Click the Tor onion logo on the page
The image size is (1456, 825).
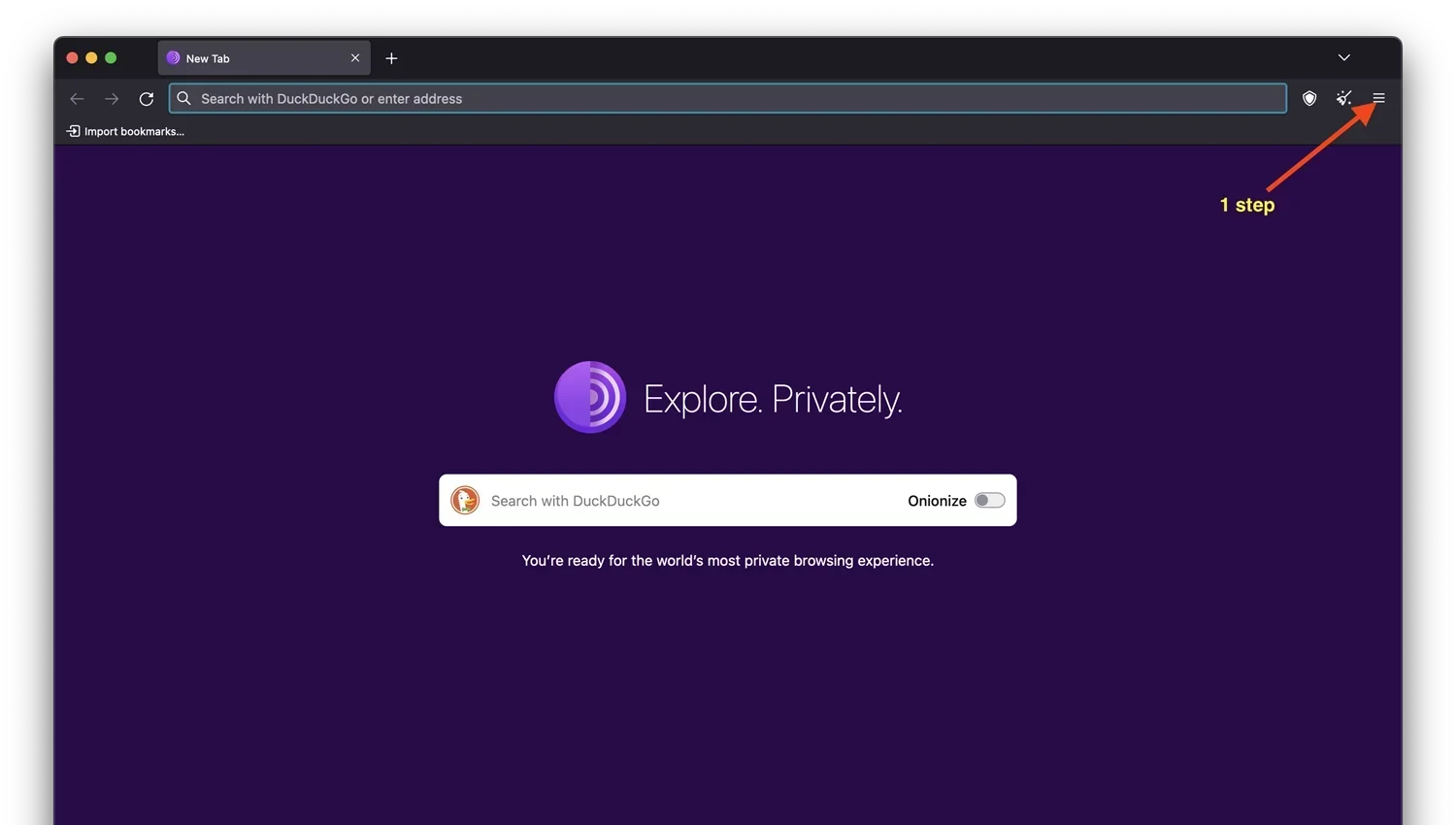point(590,397)
